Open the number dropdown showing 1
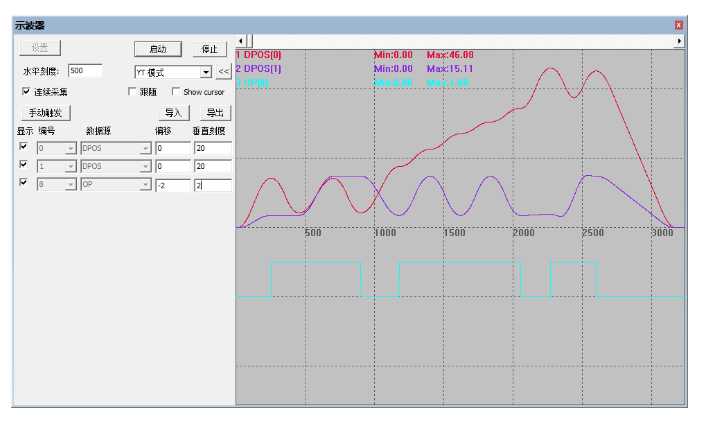704x424 pixels. tap(70, 166)
